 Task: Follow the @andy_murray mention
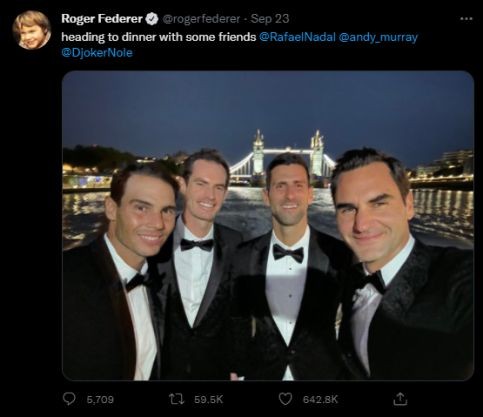click(x=378, y=37)
